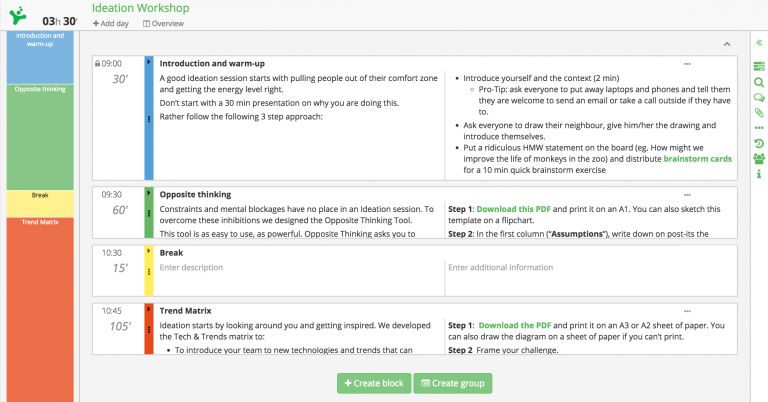768x402 pixels.
Task: Expand the Opposite thinking block arrow
Action: (148, 193)
